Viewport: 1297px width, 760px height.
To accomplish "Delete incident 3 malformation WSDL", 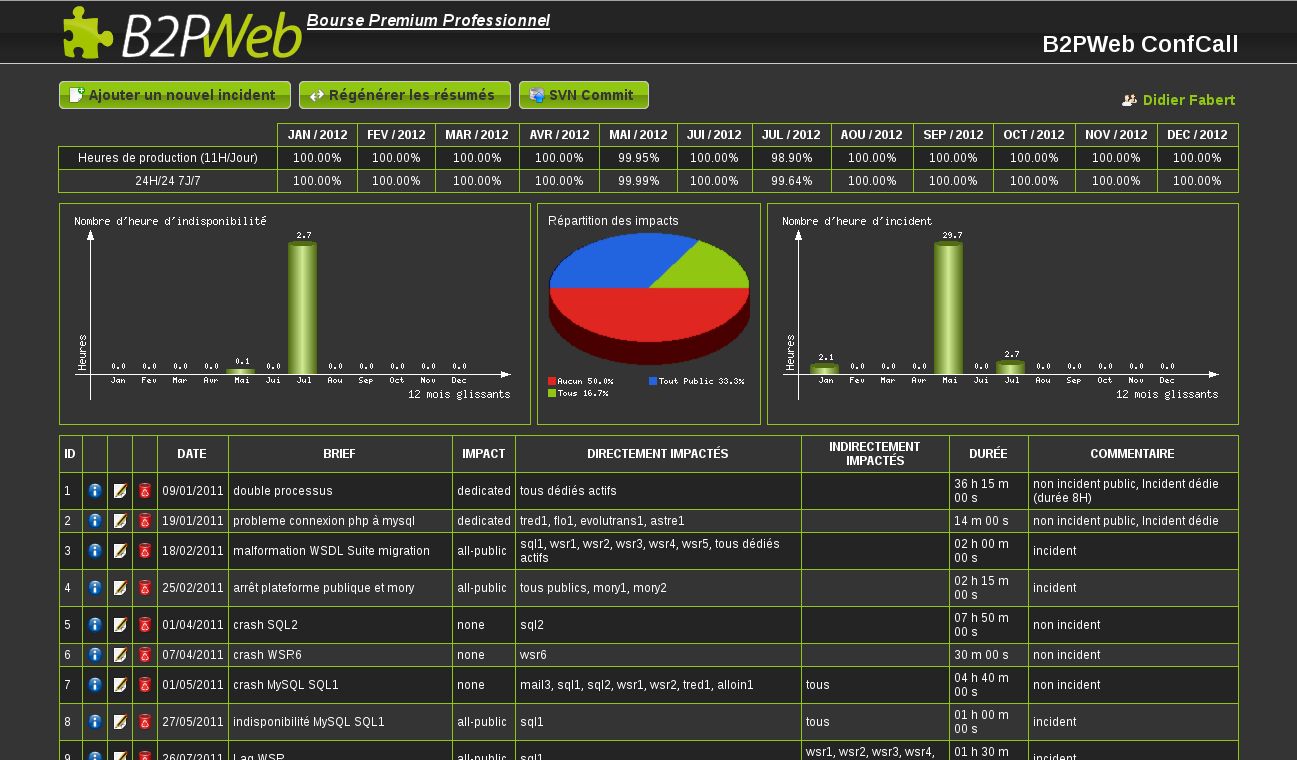I will [x=145, y=551].
